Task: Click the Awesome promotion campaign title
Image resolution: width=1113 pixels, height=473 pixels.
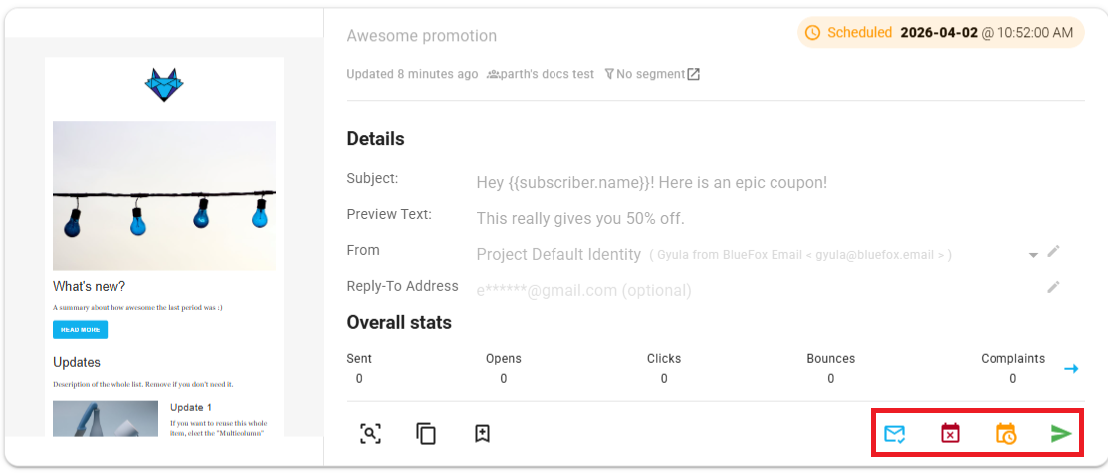Action: pyautogui.click(x=421, y=36)
